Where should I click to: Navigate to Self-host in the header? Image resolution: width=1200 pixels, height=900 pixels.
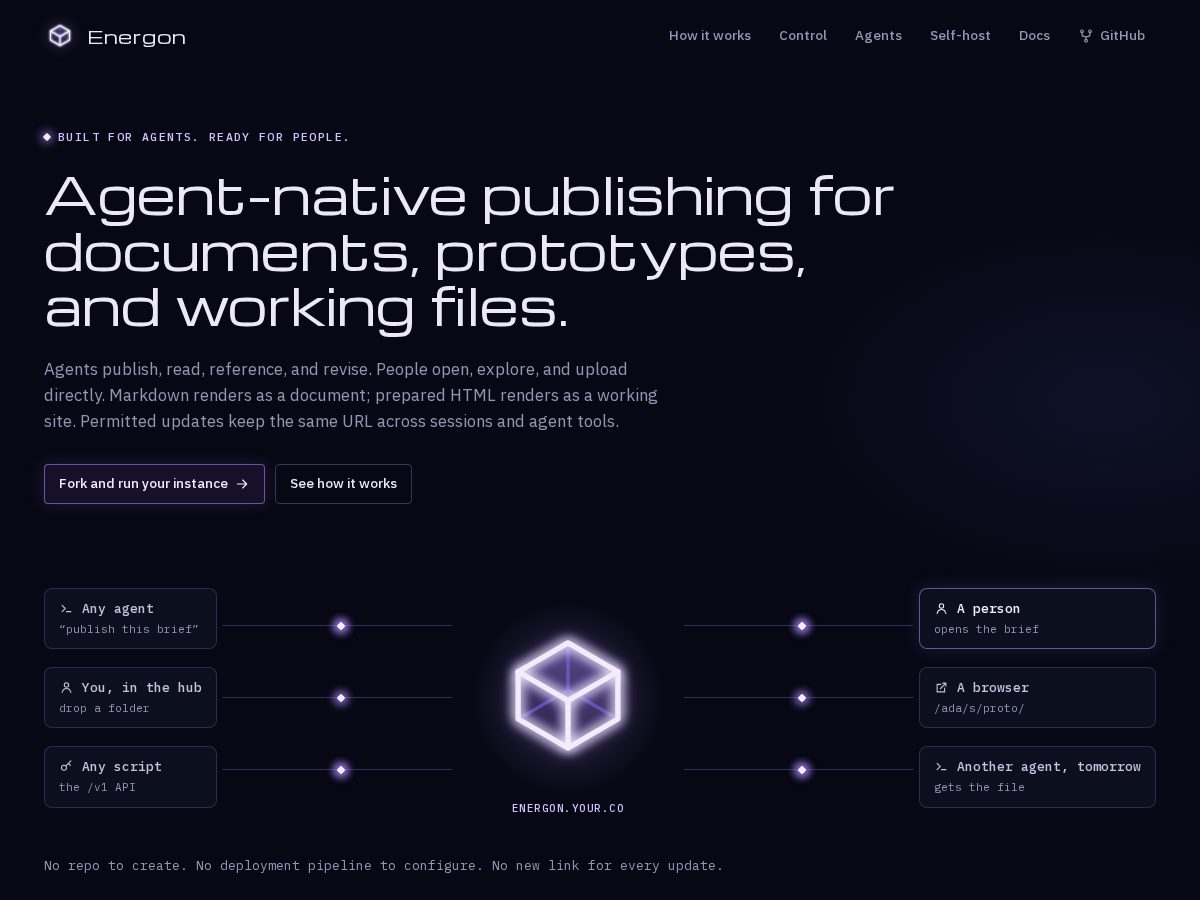[x=960, y=36]
